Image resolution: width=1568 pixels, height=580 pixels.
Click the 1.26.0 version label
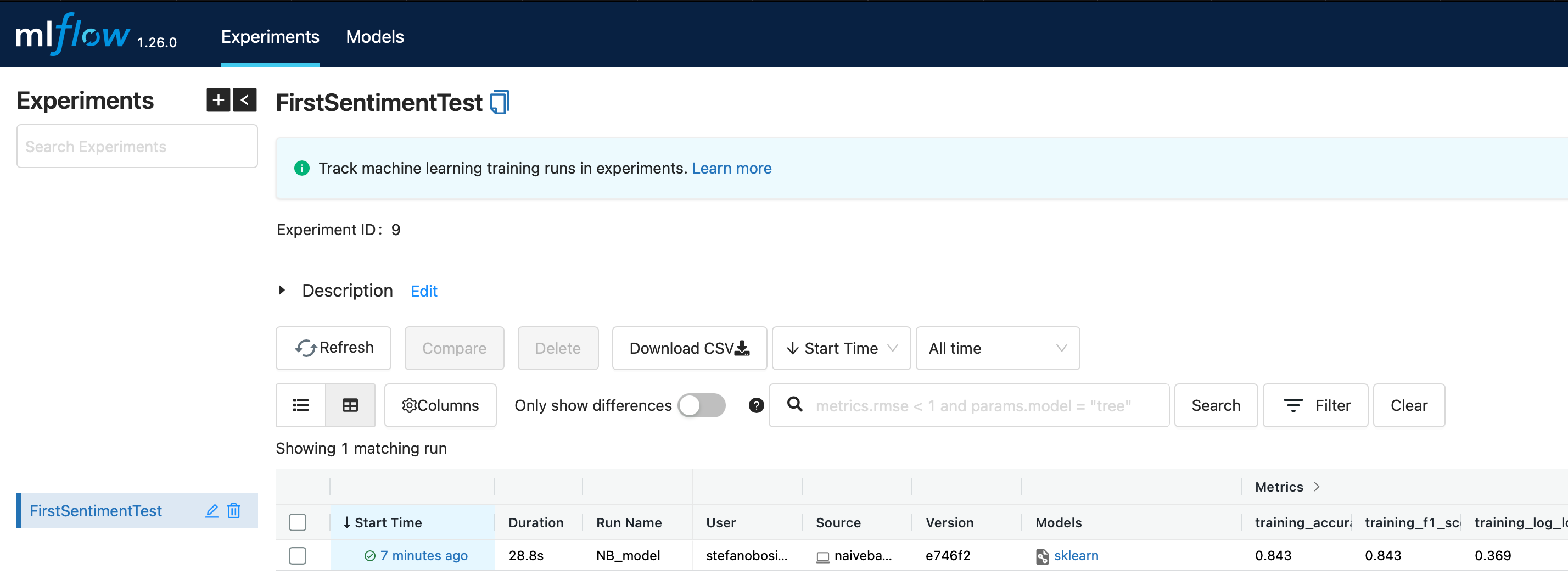click(157, 42)
